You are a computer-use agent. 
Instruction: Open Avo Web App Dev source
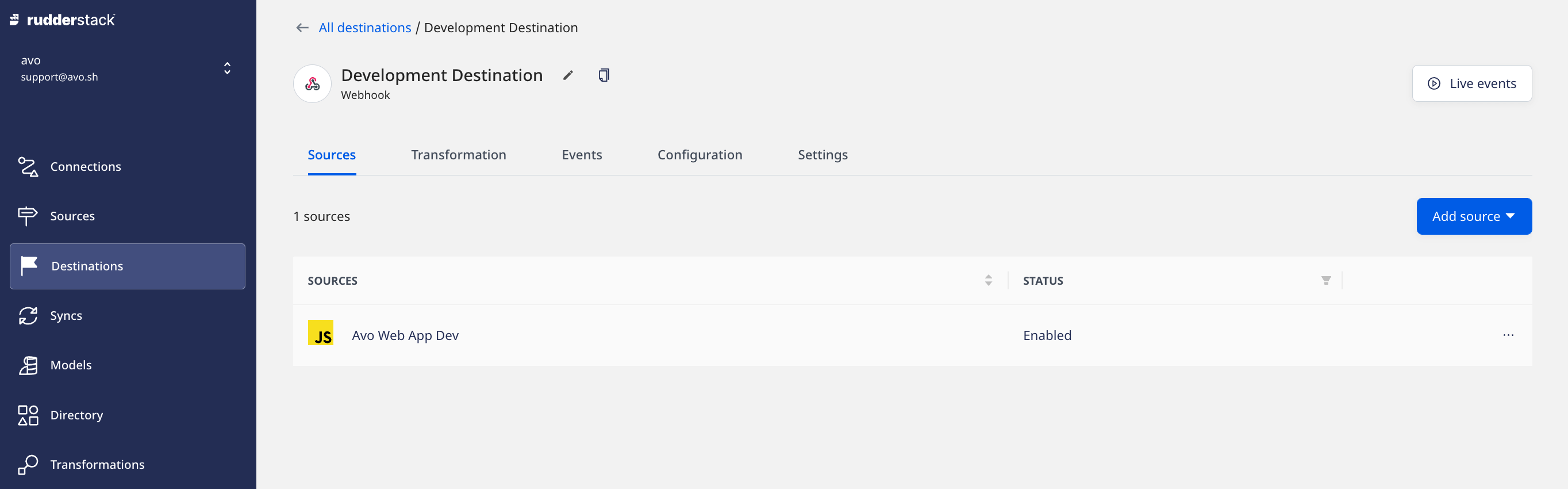coord(405,335)
